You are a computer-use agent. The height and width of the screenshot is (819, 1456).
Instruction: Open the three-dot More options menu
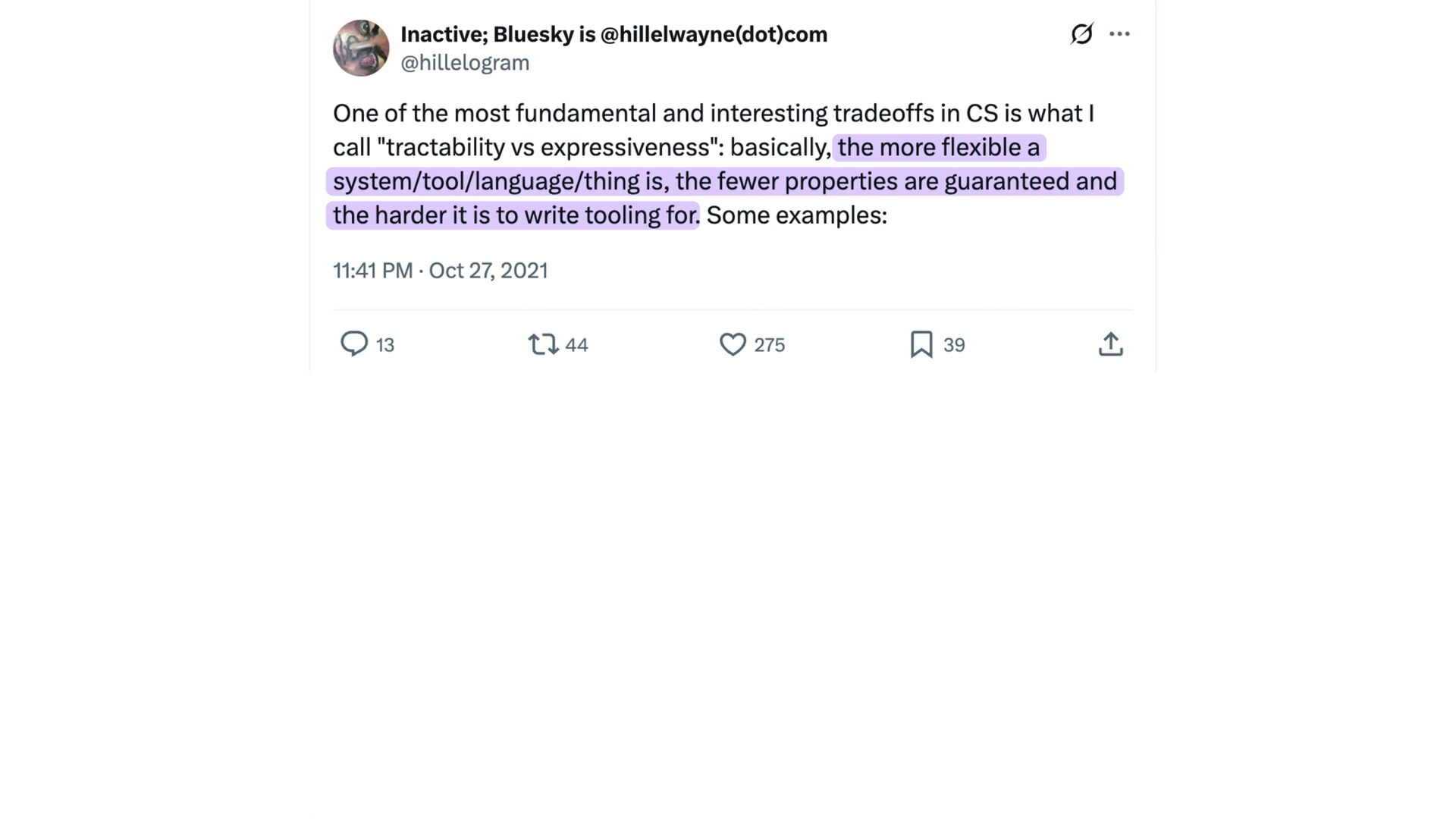pos(1119,34)
